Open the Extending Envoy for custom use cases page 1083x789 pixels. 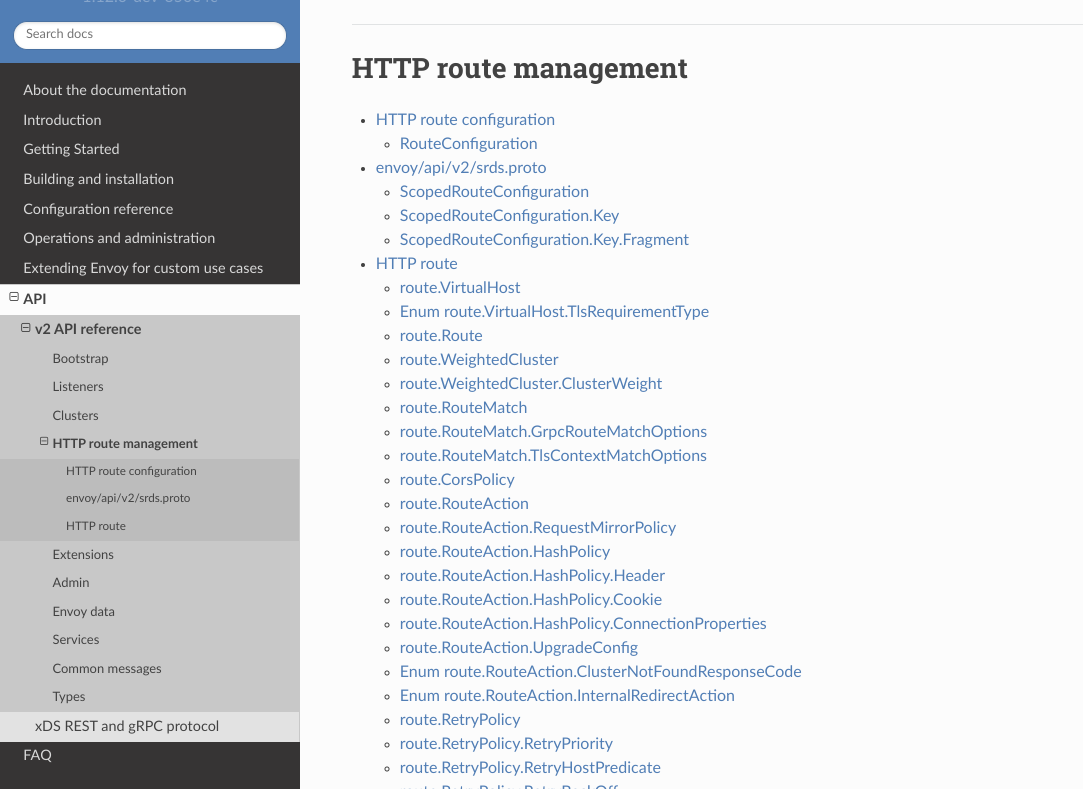(x=143, y=268)
